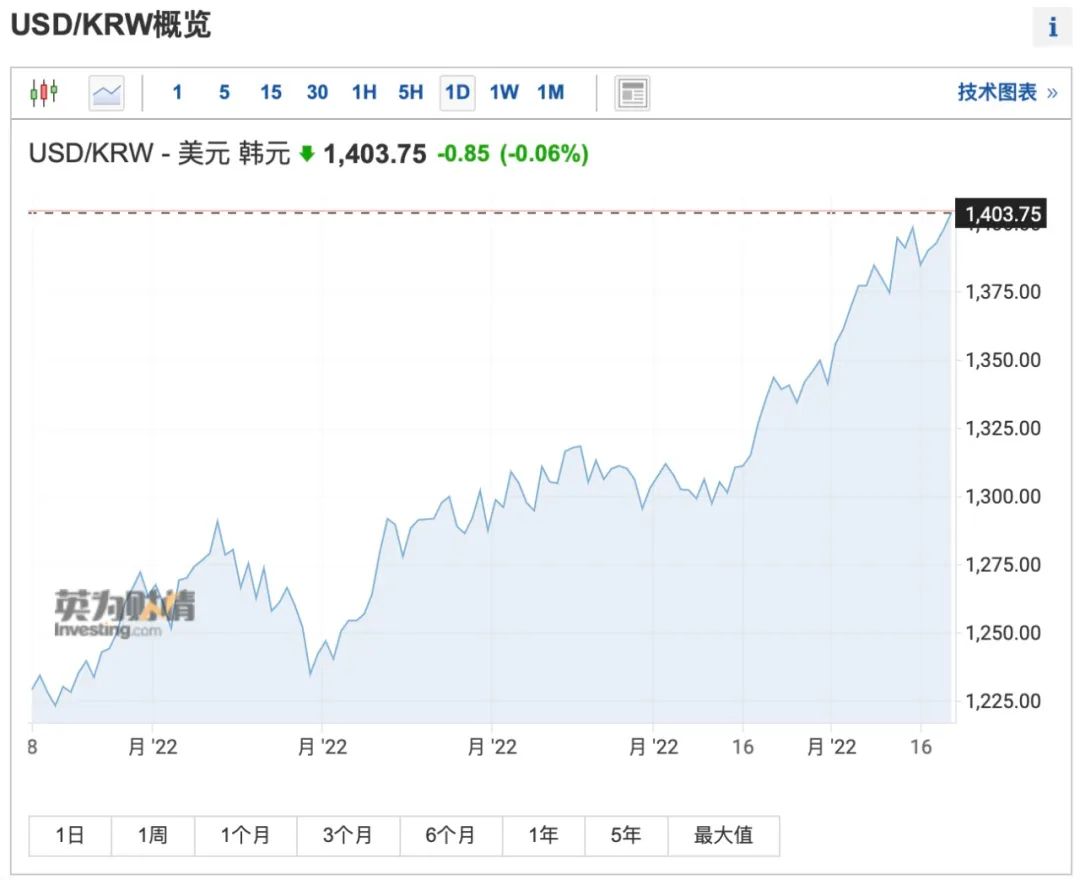Select the 1-minute interval
Viewport: 1080px width, 880px height.
point(177,93)
